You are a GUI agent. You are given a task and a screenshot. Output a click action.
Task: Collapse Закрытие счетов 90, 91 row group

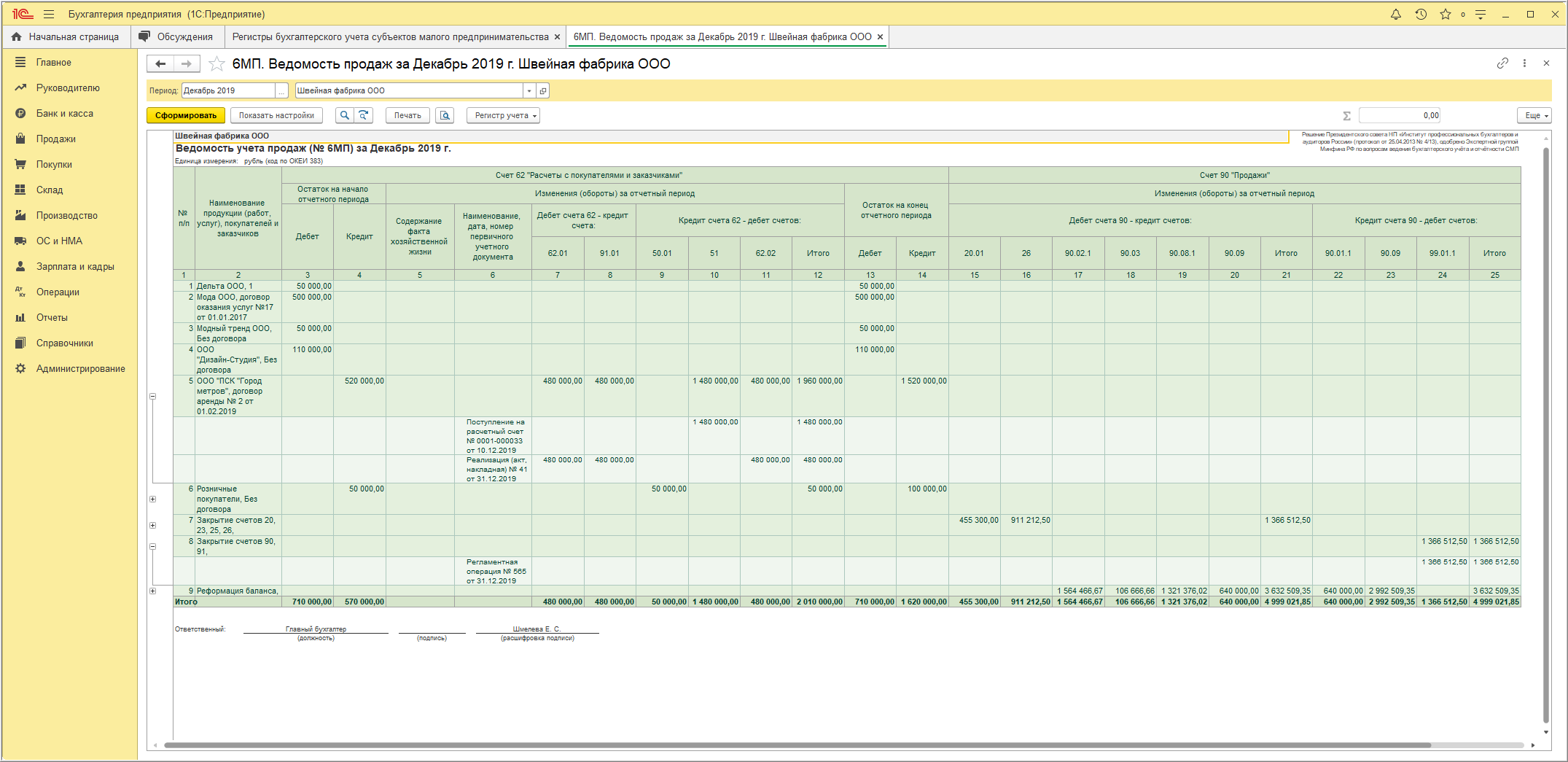[152, 546]
